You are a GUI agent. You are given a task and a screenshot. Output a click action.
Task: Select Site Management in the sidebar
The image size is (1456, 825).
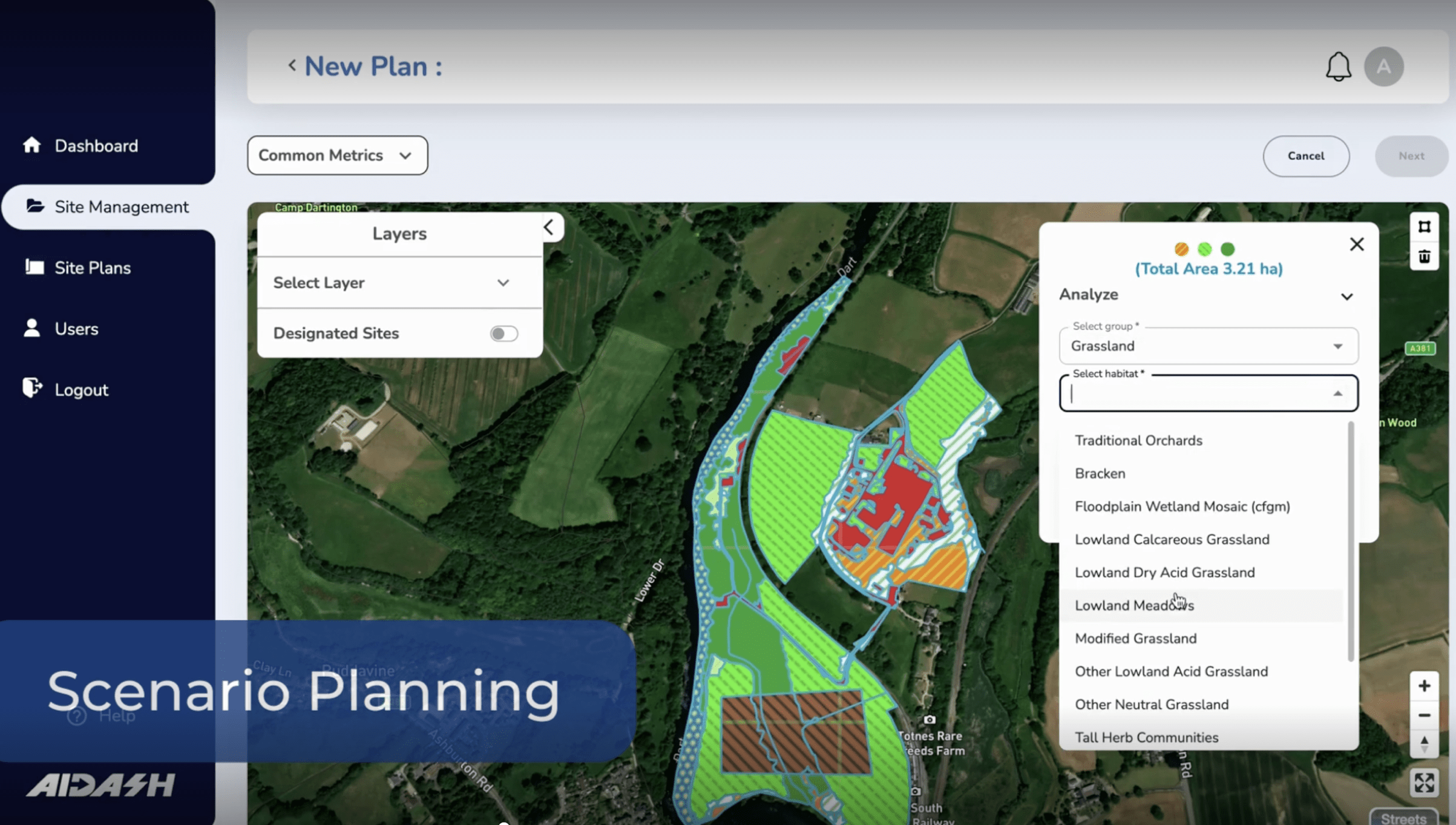[x=108, y=207]
